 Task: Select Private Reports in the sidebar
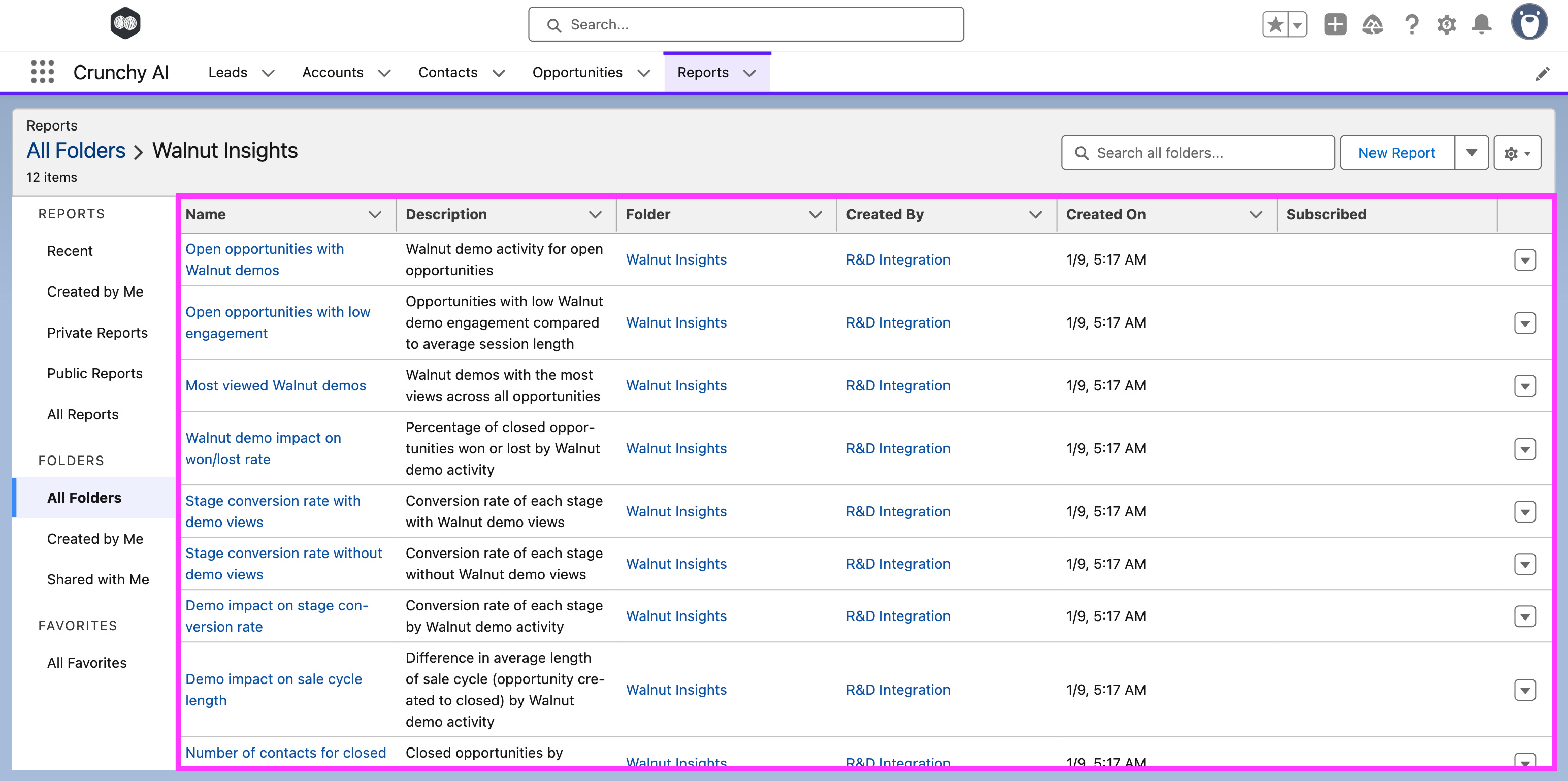click(97, 333)
